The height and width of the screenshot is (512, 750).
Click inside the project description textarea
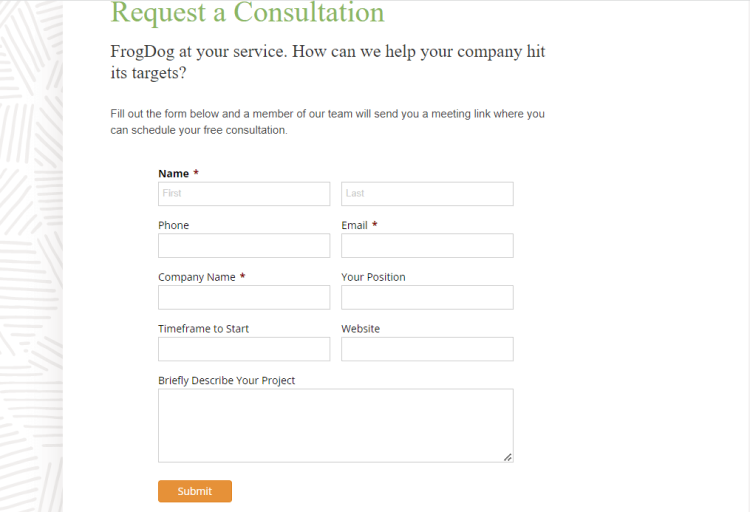(x=336, y=425)
